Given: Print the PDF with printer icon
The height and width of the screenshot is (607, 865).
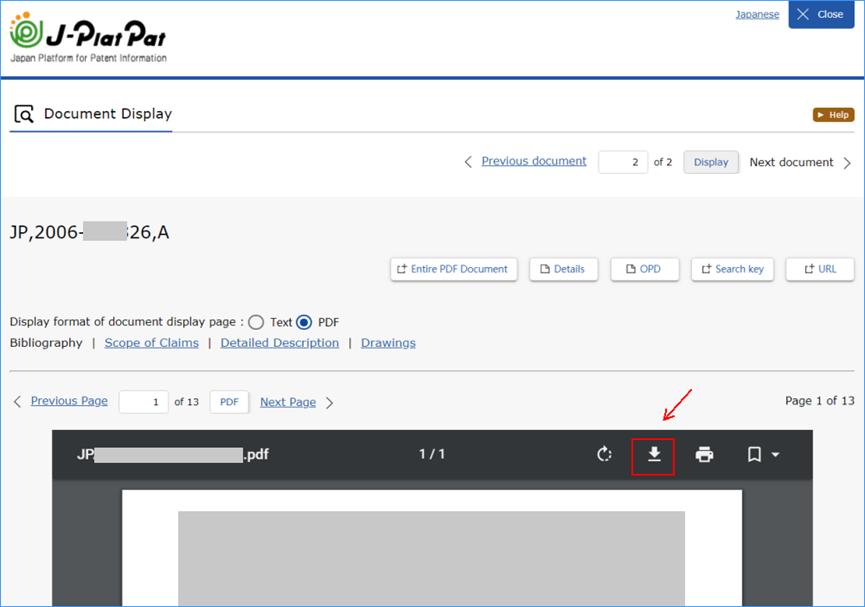Looking at the screenshot, I should click(704, 455).
